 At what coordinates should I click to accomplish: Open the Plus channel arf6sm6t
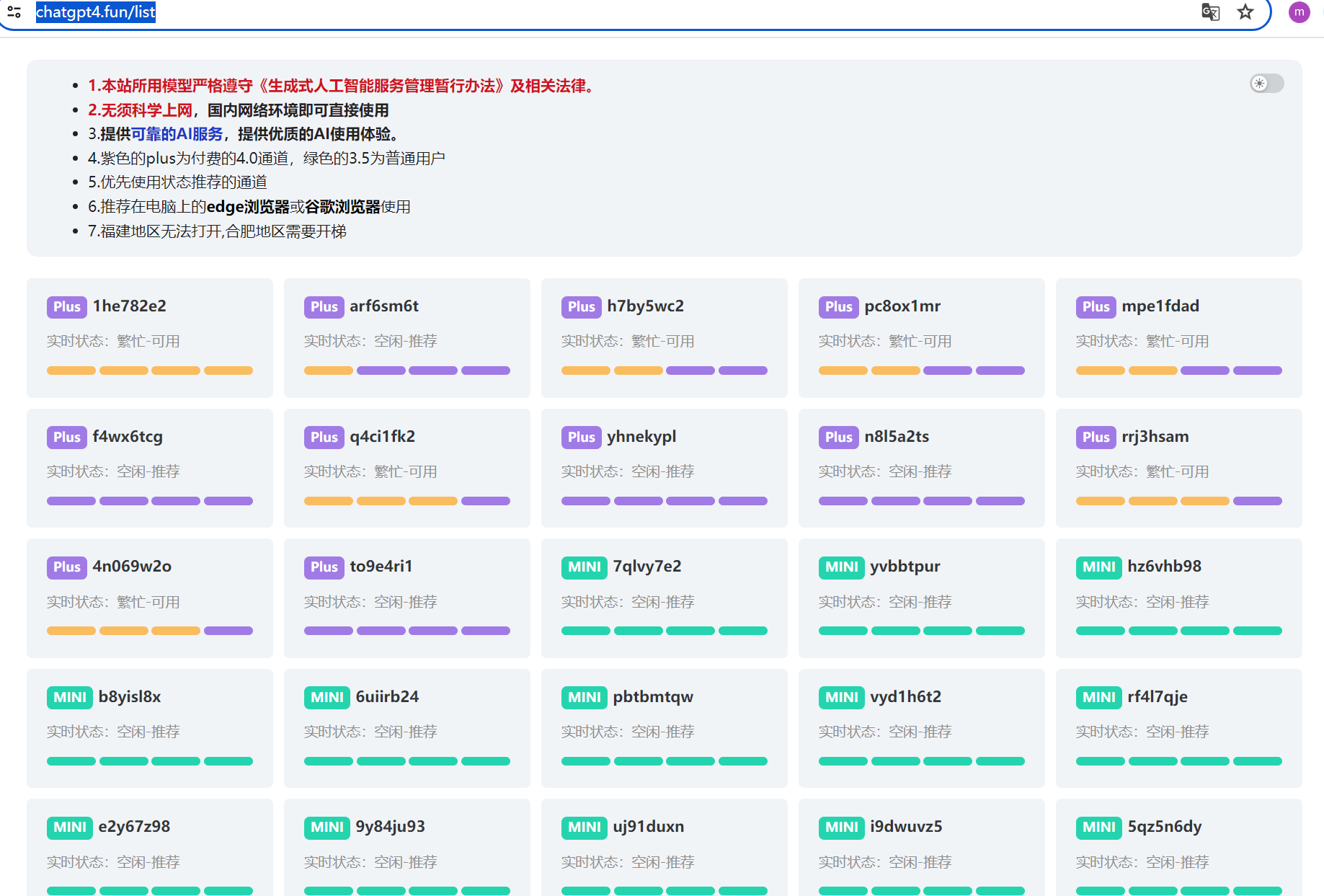[407, 338]
